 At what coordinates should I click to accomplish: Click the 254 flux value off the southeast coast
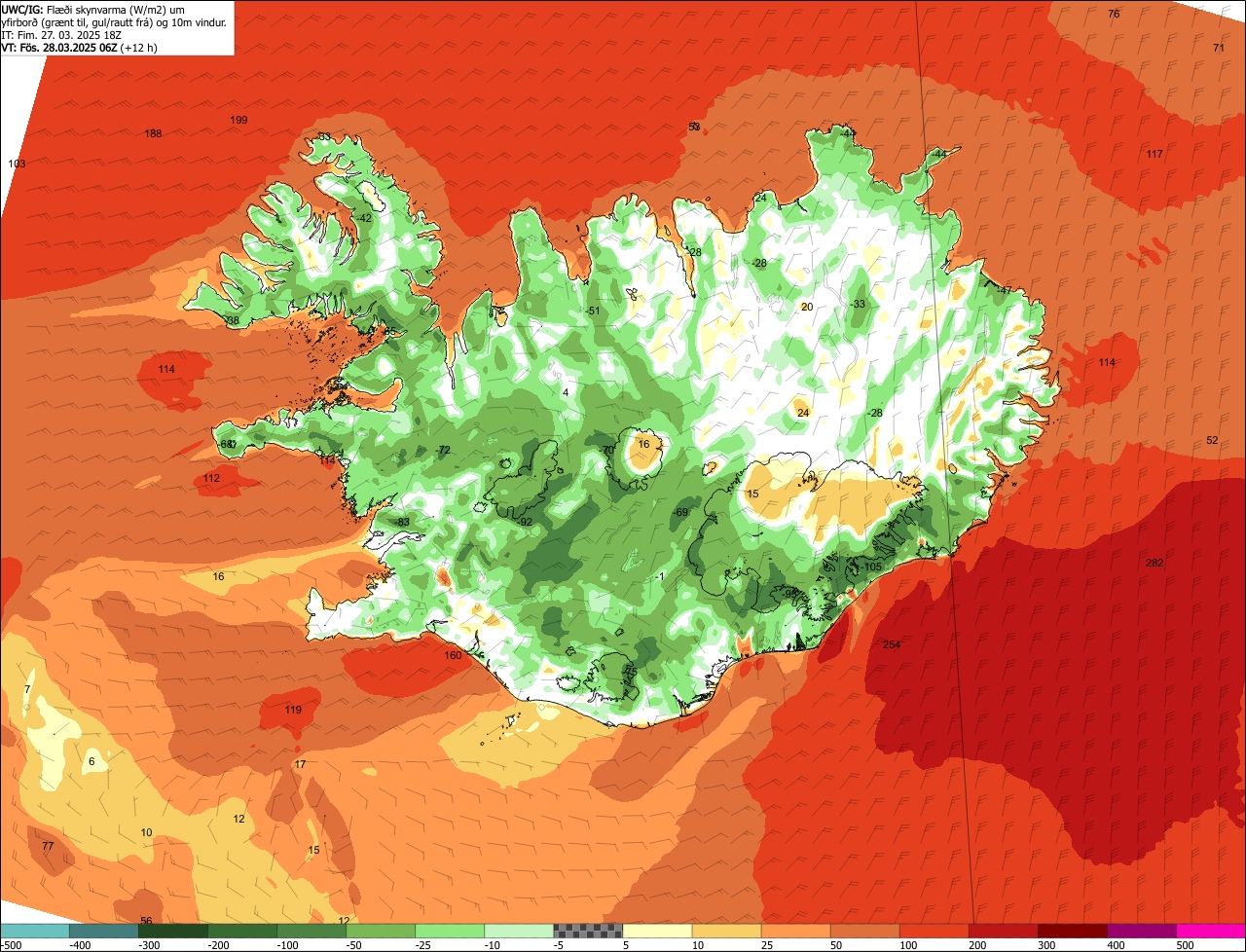tap(892, 644)
